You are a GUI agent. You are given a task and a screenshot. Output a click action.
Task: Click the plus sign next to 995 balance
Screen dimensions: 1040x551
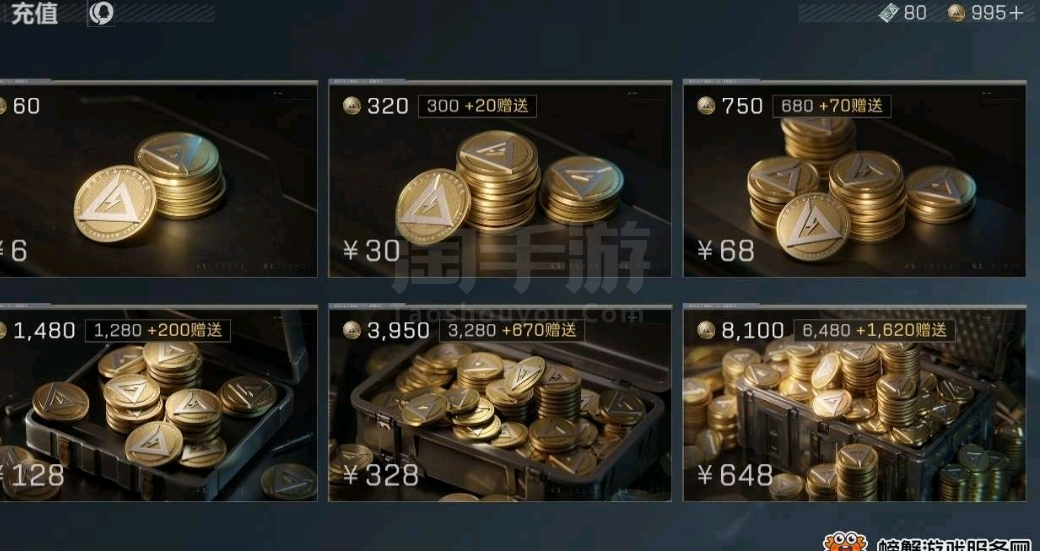coord(1017,13)
